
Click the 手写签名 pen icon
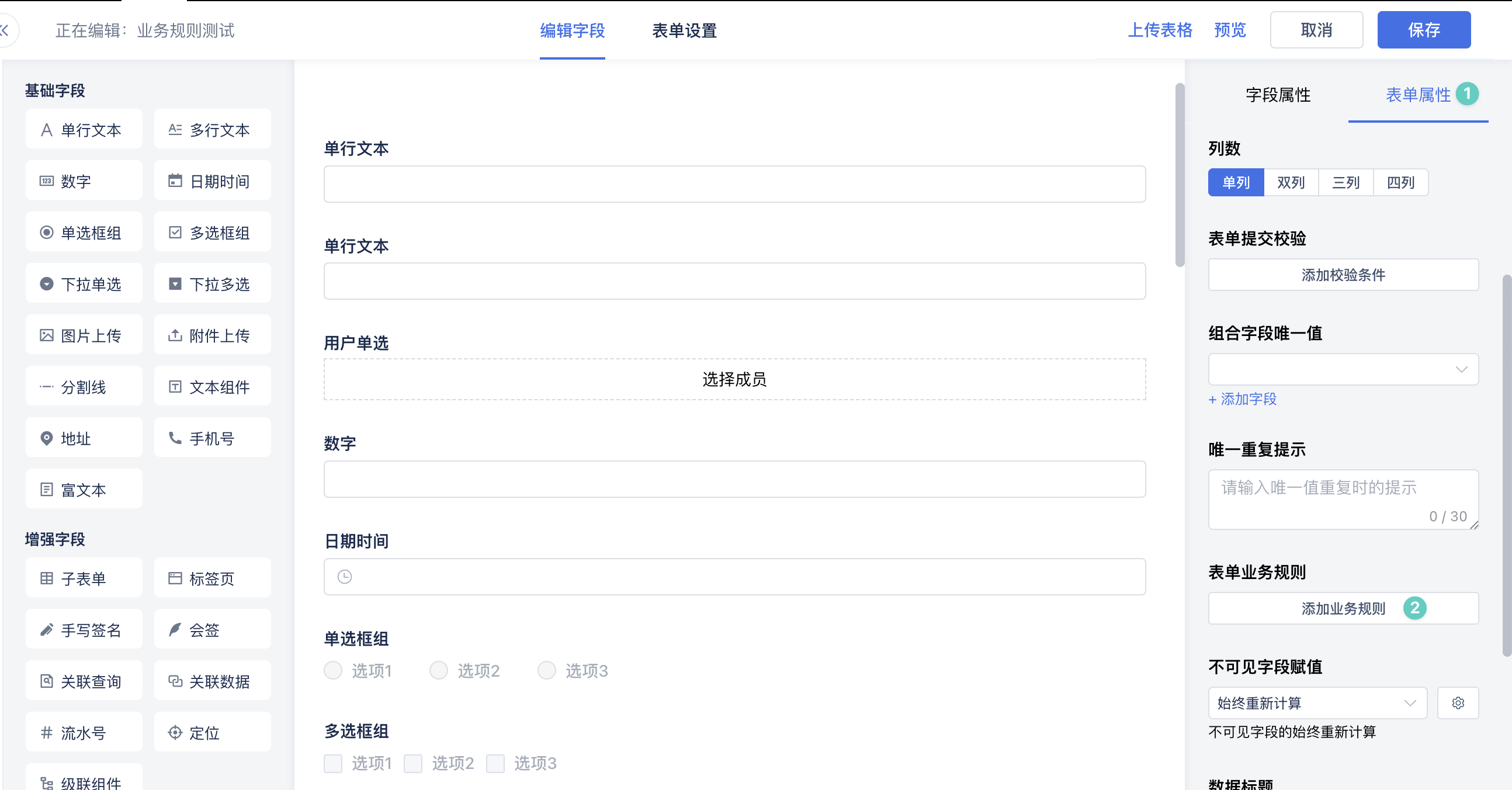pos(46,630)
